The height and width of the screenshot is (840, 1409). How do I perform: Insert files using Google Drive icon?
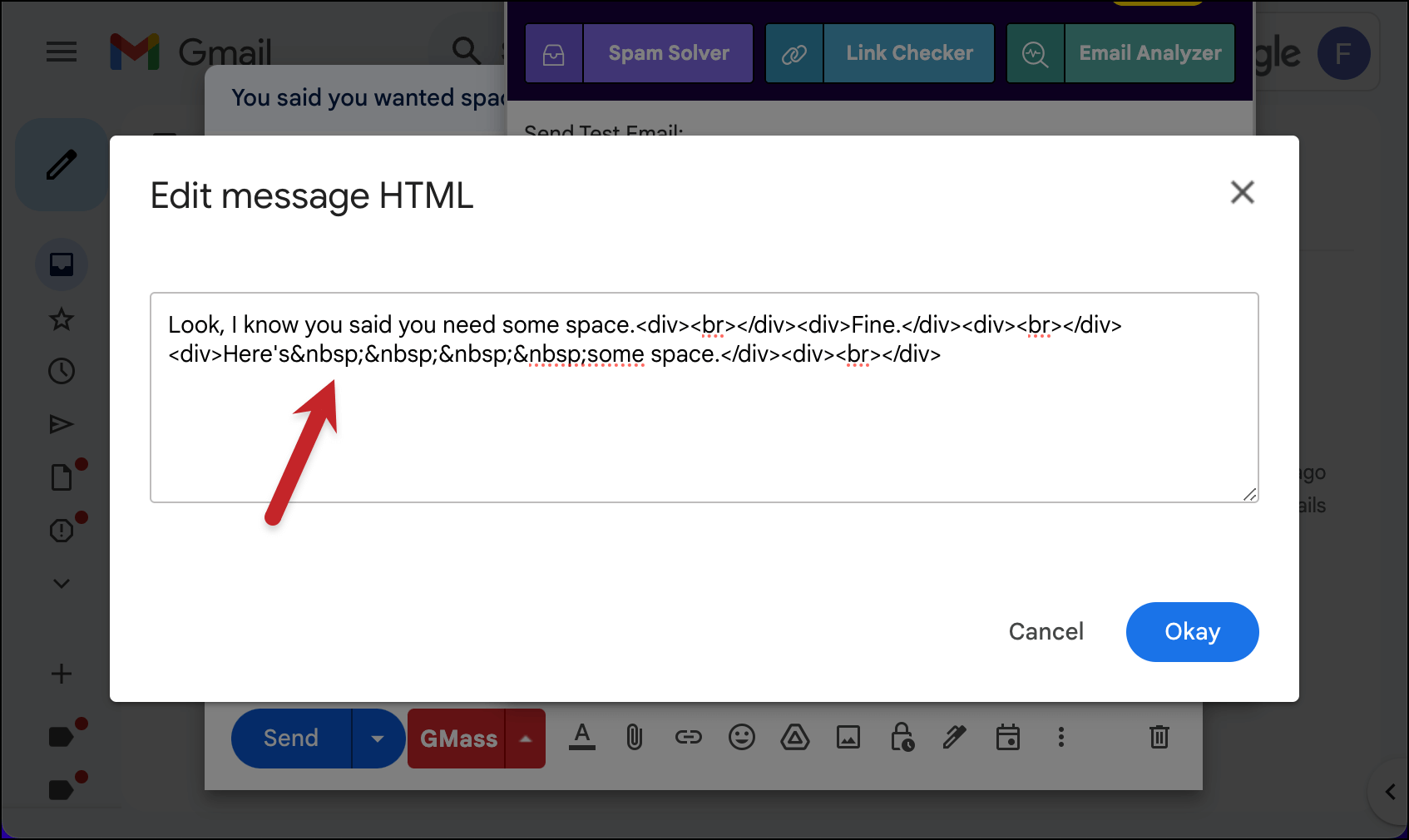[795, 737]
